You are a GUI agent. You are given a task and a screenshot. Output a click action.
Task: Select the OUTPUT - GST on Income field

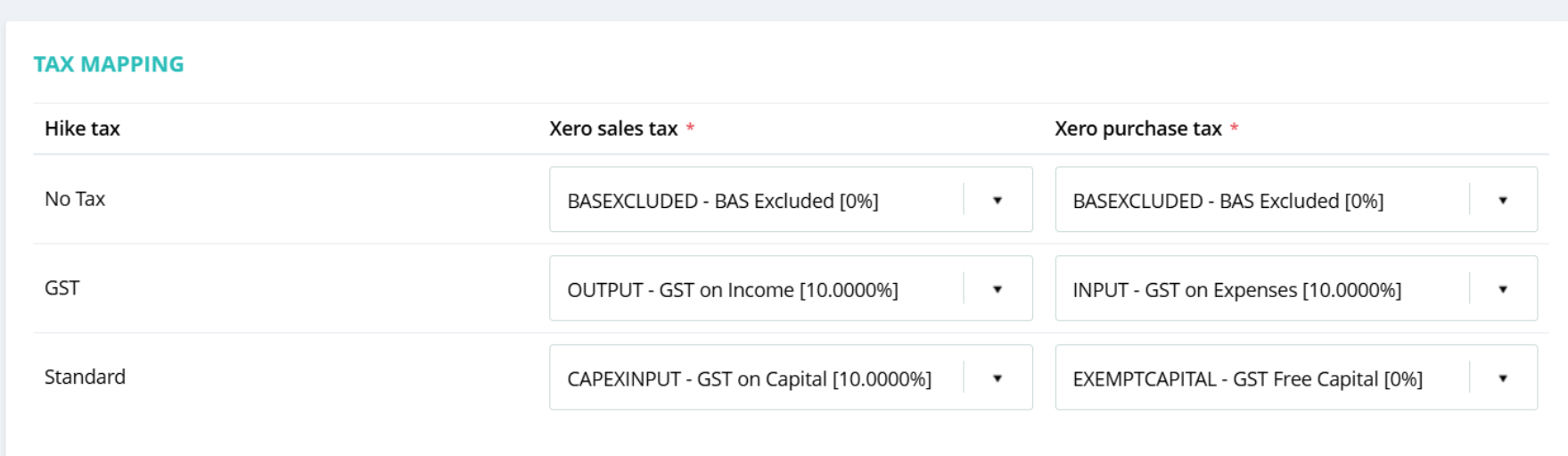[732, 290]
